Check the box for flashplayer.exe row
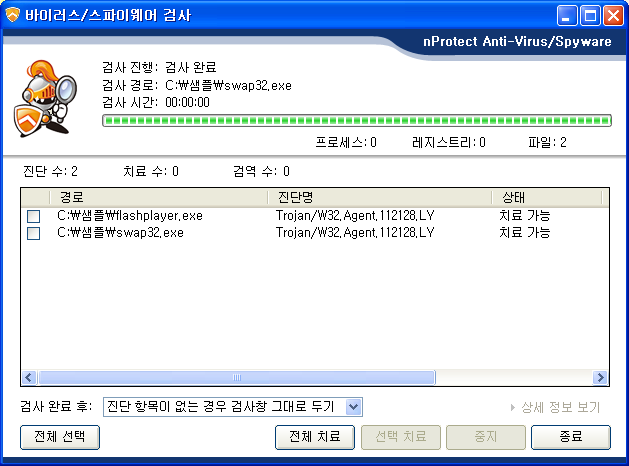 (x=33, y=216)
